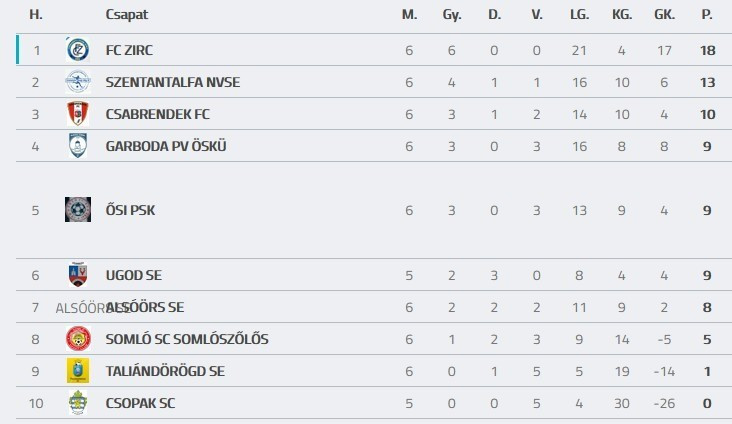Viewport: 732px width, 424px height.
Task: Click the P. points column header
Action: [x=707, y=15]
